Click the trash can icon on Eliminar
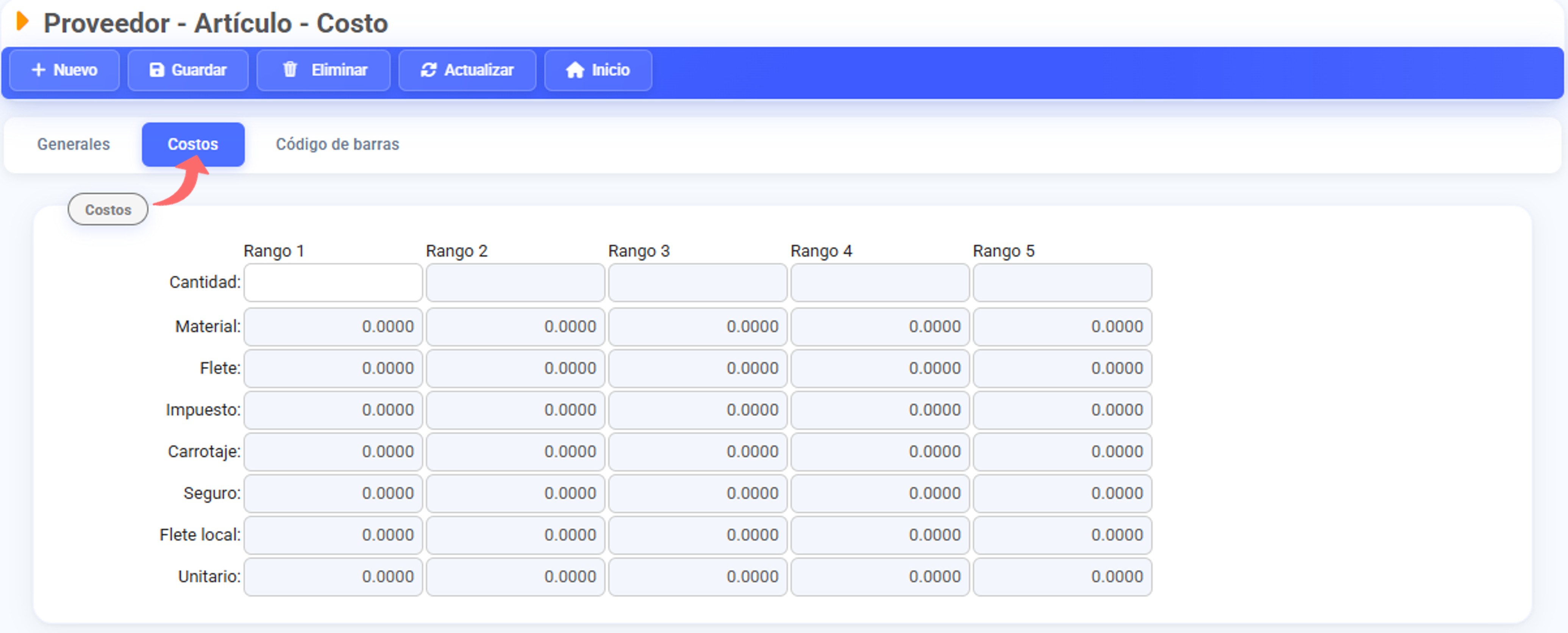 point(290,69)
